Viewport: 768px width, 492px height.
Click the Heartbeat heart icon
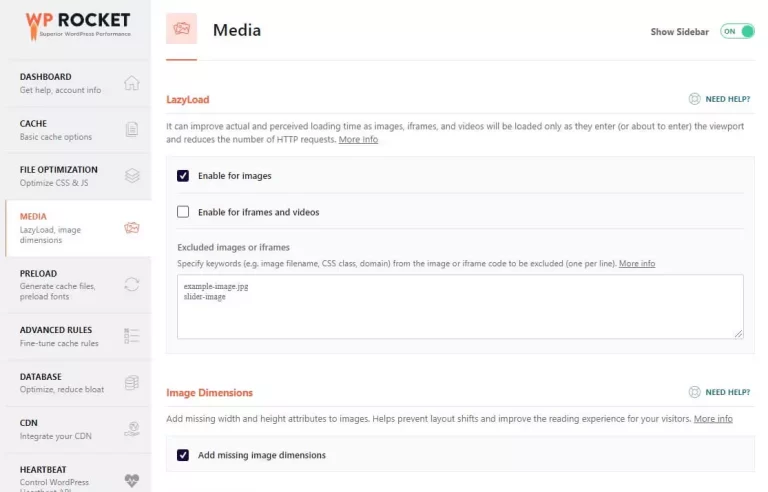(x=132, y=480)
